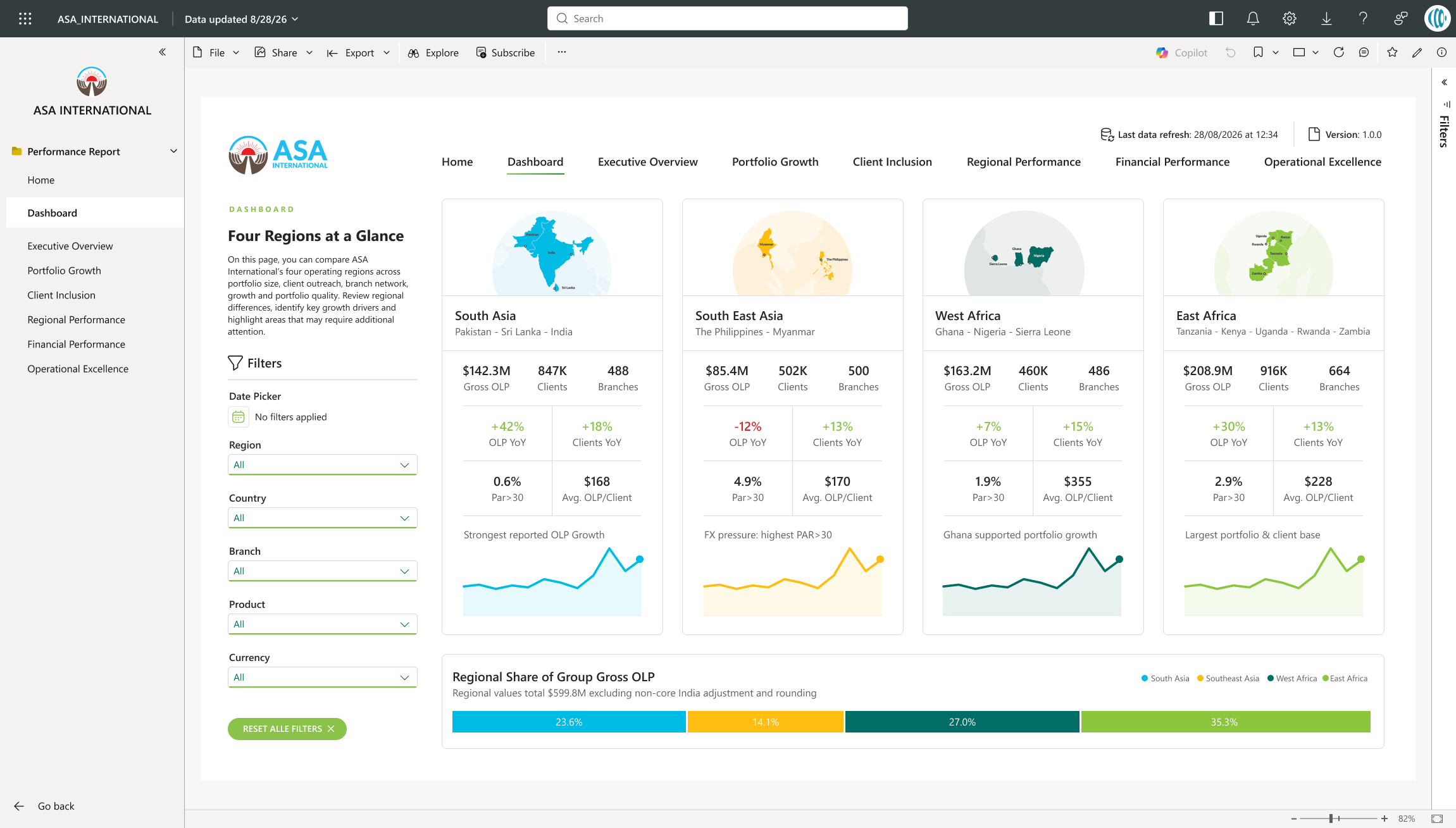Open the File menu
This screenshot has width=1456, height=828.
point(216,53)
